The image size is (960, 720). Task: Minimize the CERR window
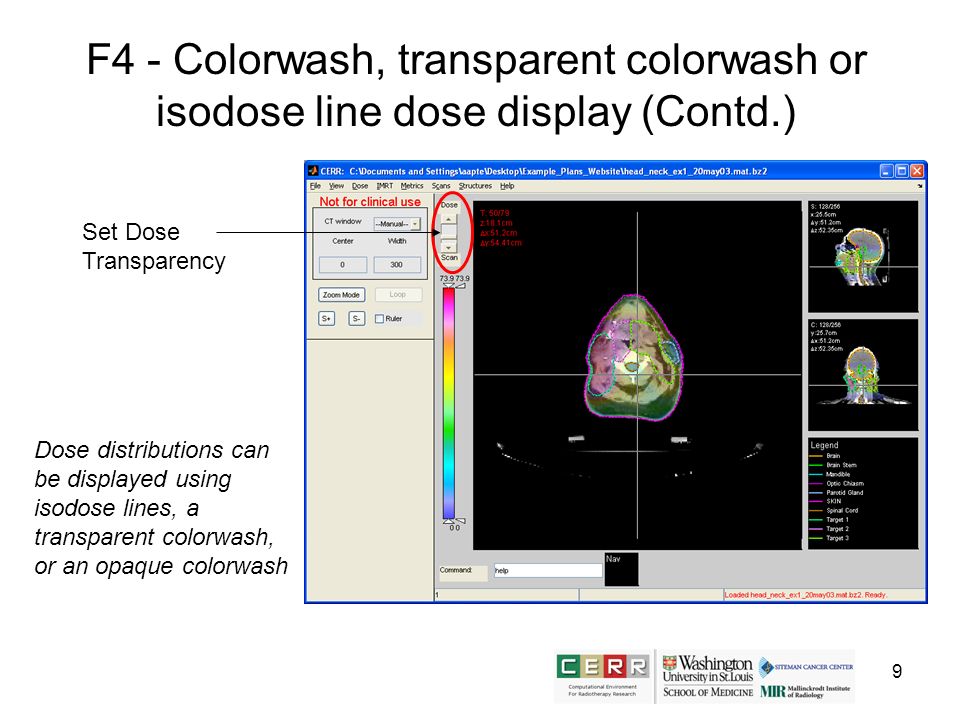pos(886,171)
